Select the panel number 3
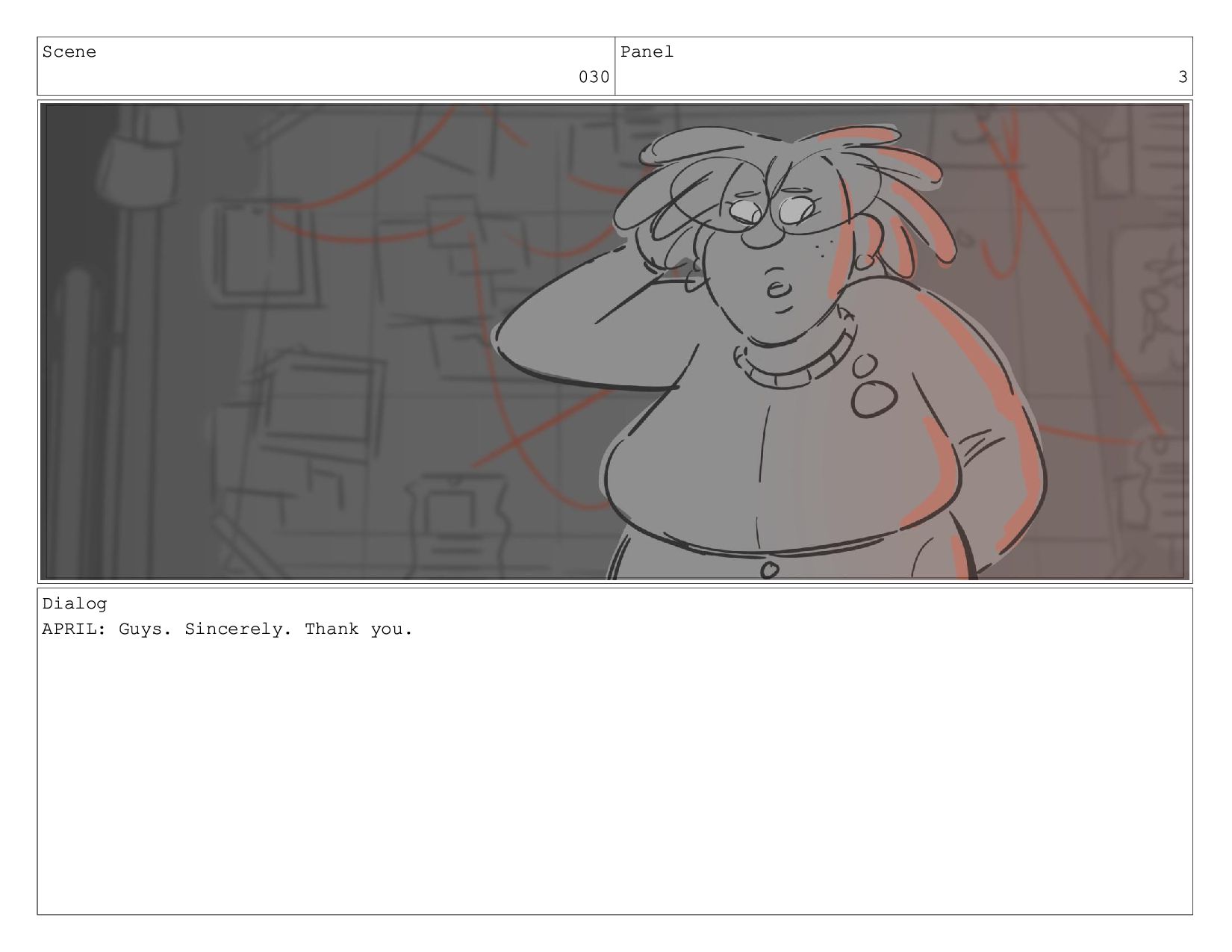 coord(1182,77)
